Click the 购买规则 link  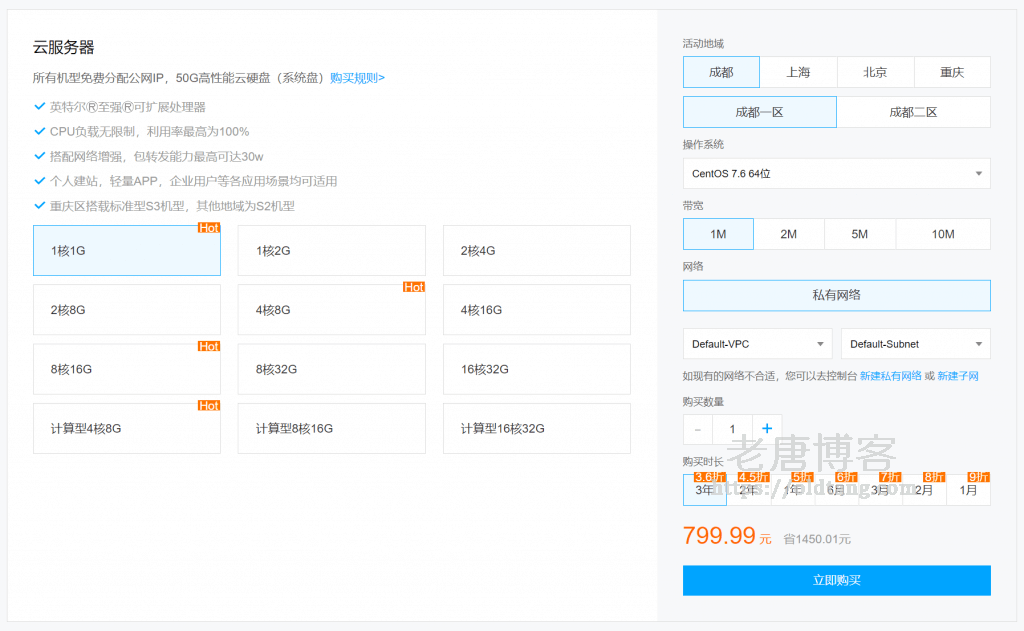click(355, 77)
